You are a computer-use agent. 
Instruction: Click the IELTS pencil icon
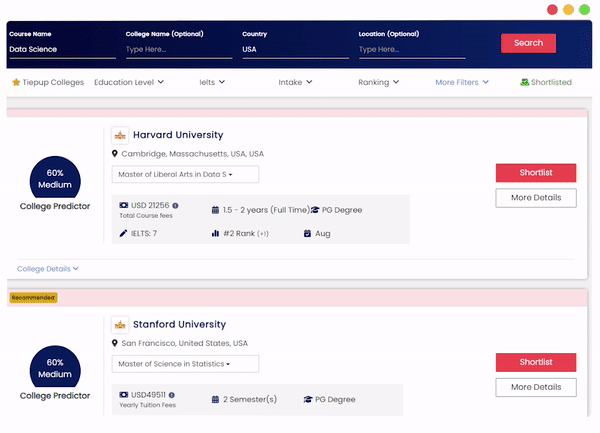coord(123,233)
